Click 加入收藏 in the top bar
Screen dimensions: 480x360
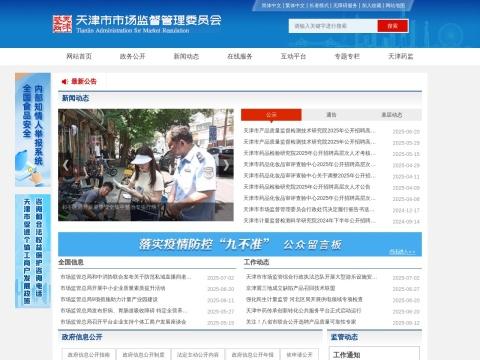(372, 5)
